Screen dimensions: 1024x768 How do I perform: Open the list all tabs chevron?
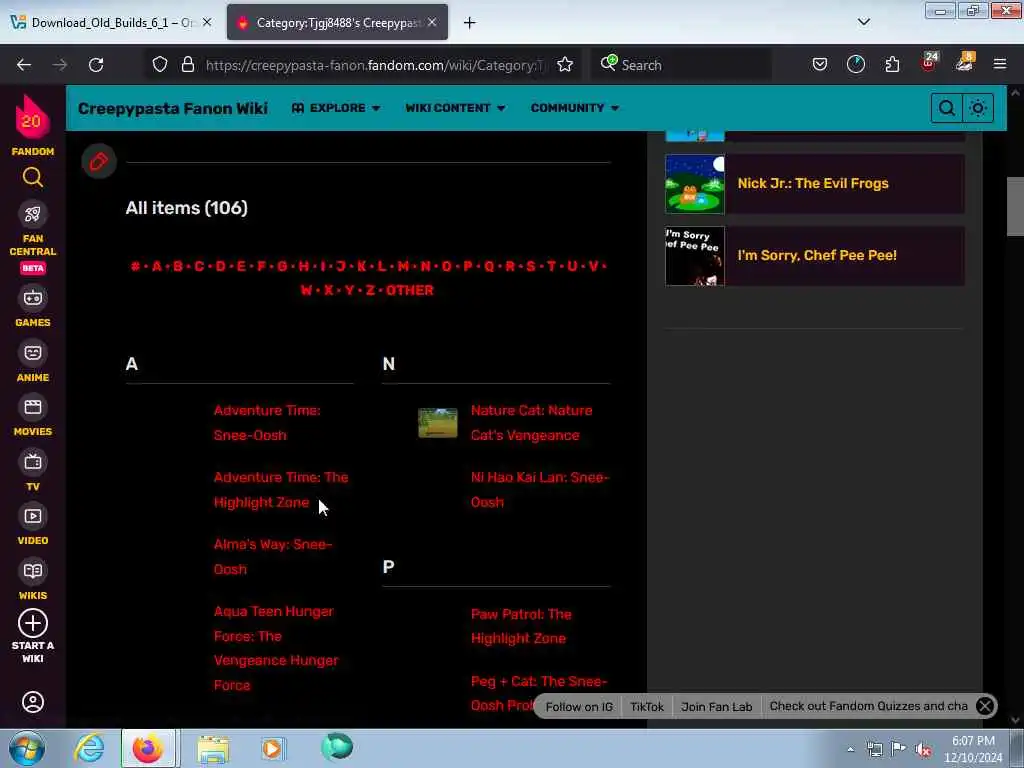[x=864, y=22]
